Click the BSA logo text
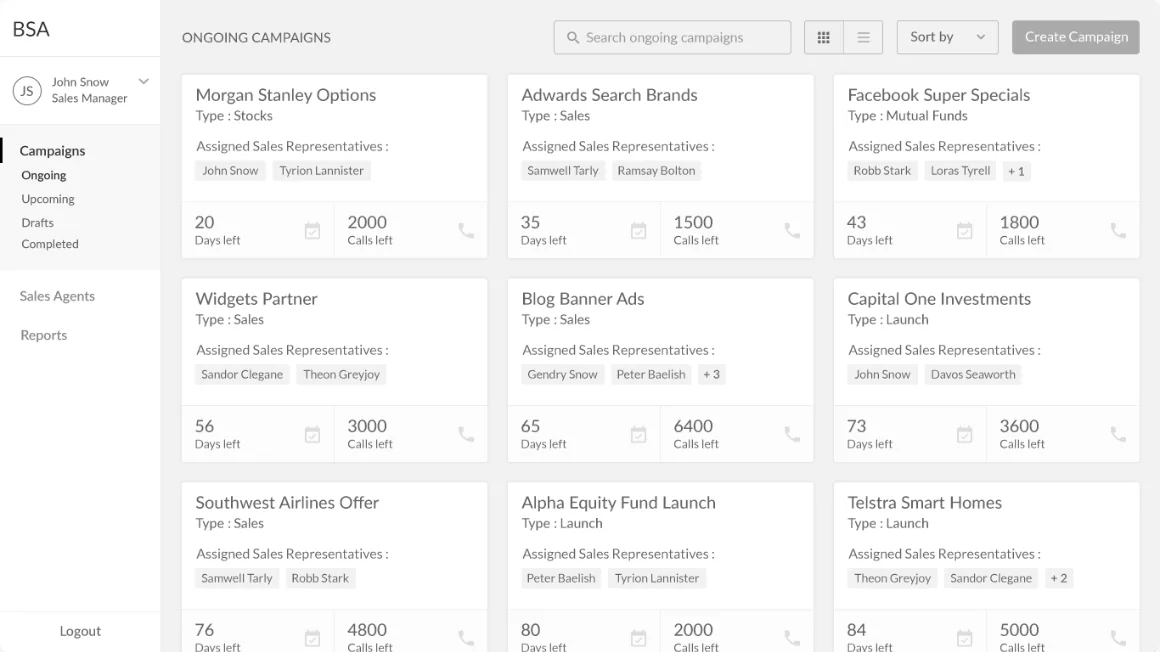 coord(31,29)
